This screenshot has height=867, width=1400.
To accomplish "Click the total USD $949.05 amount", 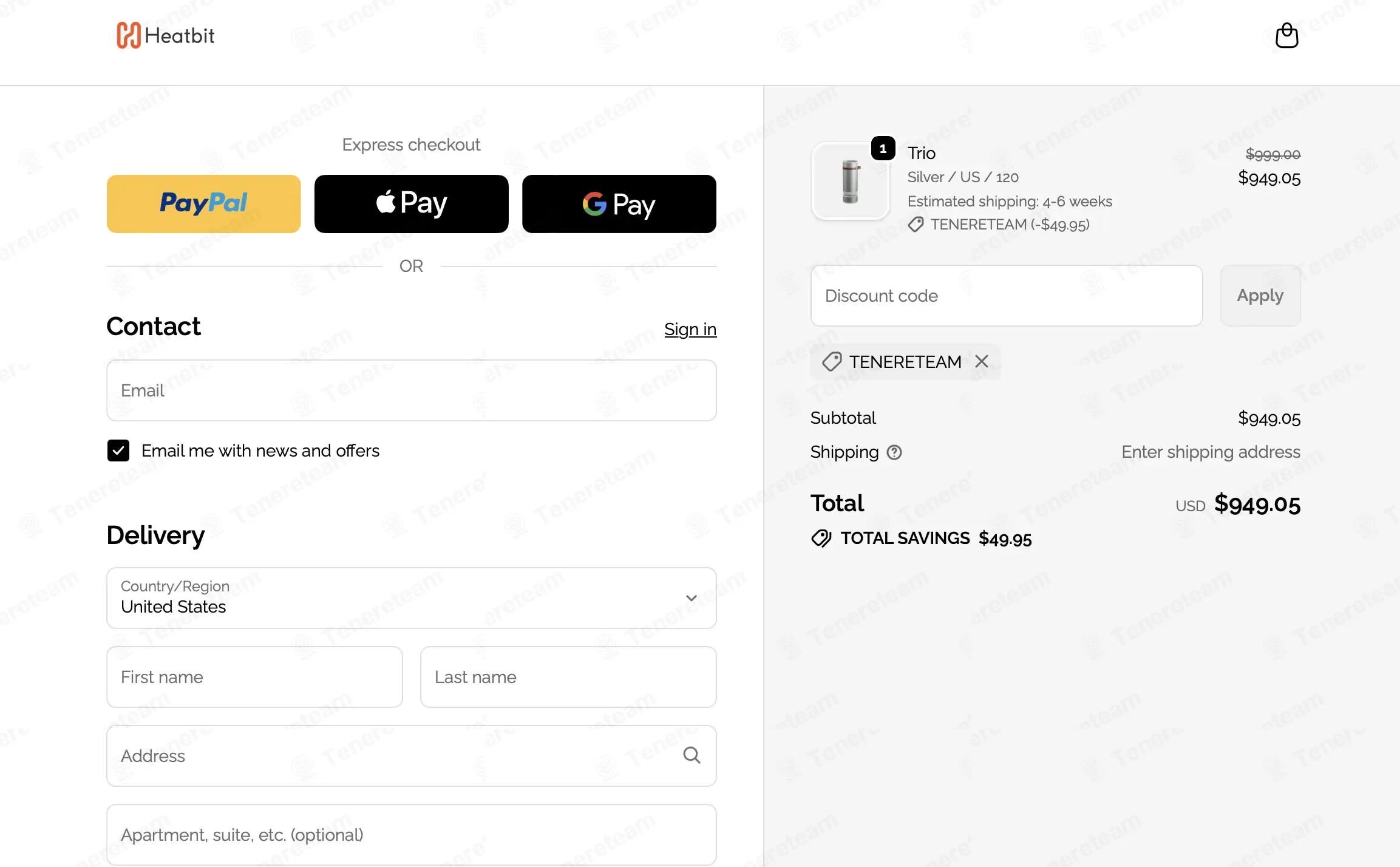I will [x=1238, y=504].
